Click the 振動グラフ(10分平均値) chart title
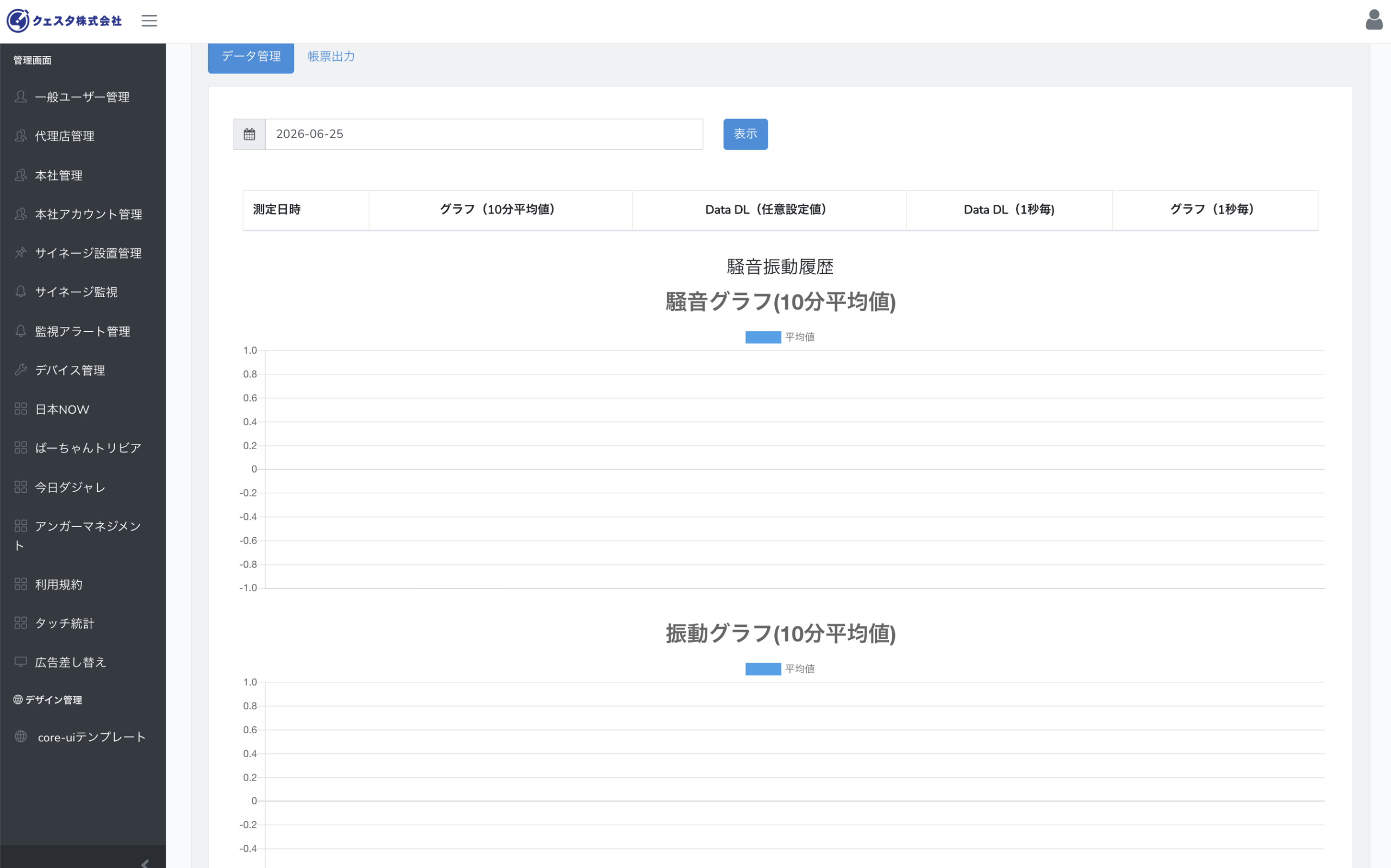The width and height of the screenshot is (1391, 868). point(781,634)
